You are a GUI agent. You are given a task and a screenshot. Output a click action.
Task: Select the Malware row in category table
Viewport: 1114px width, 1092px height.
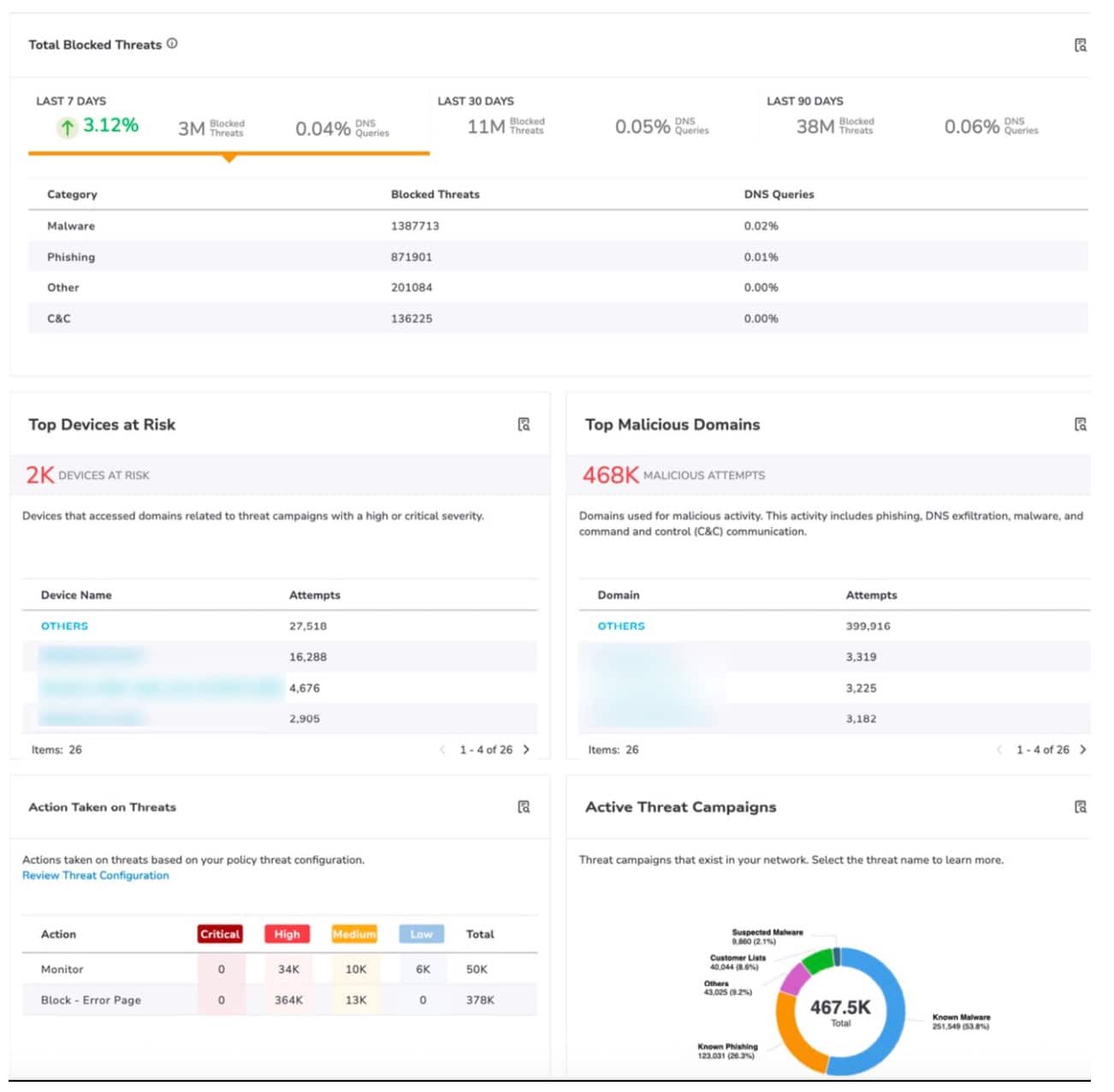[71, 226]
